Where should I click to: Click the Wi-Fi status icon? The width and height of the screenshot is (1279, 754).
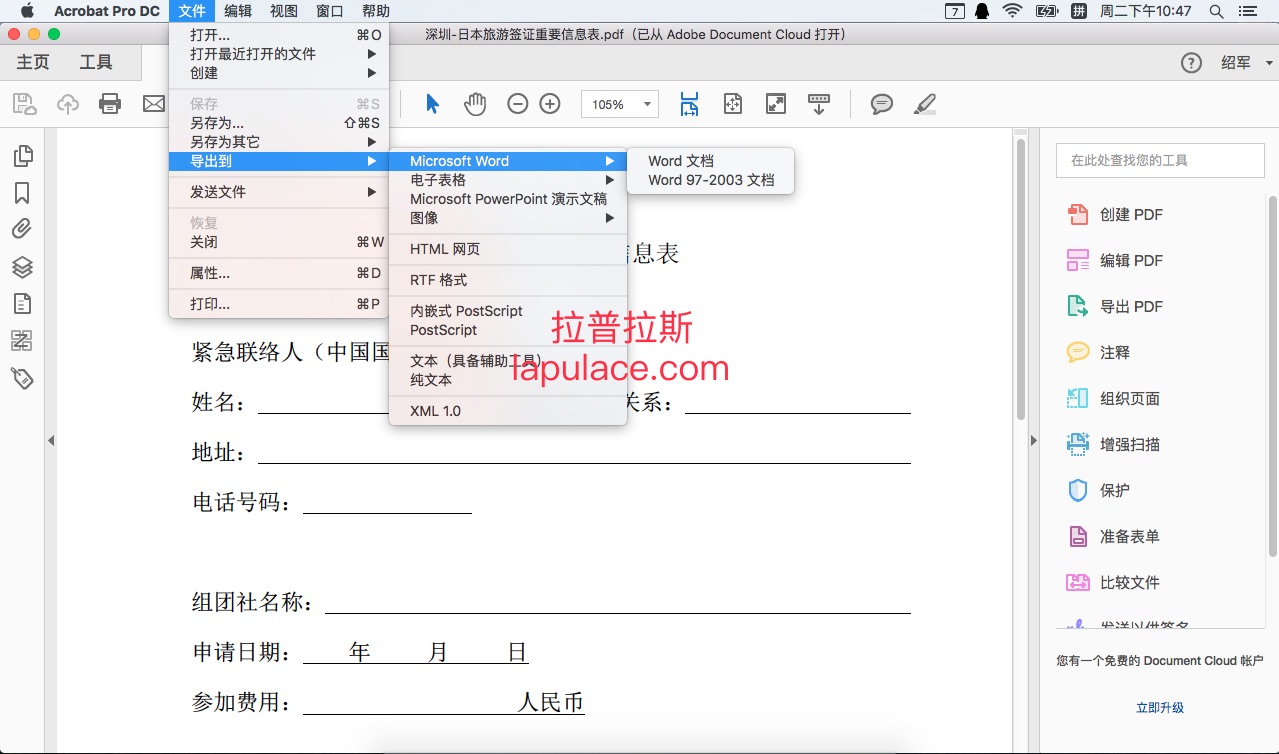[x=1012, y=11]
